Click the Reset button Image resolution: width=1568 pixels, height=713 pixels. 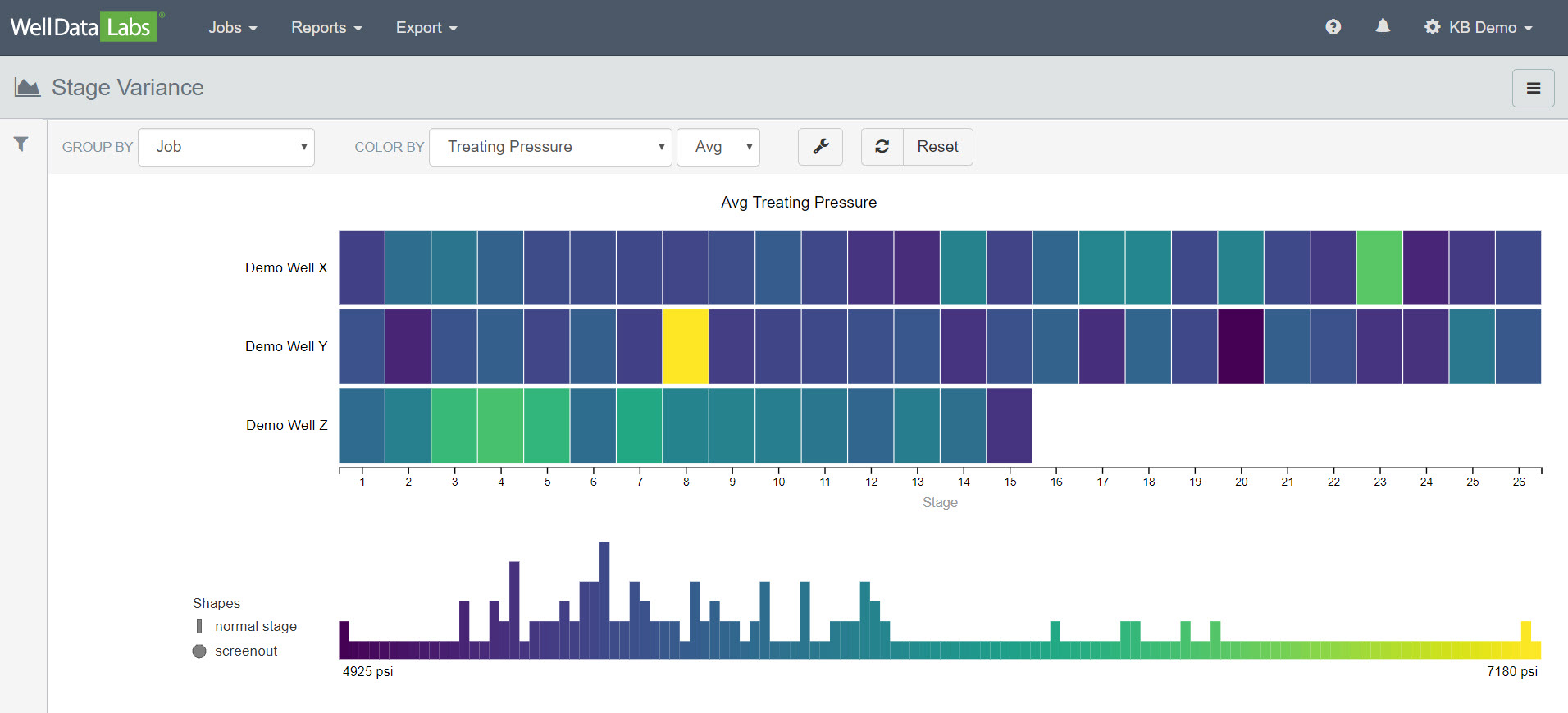click(937, 147)
